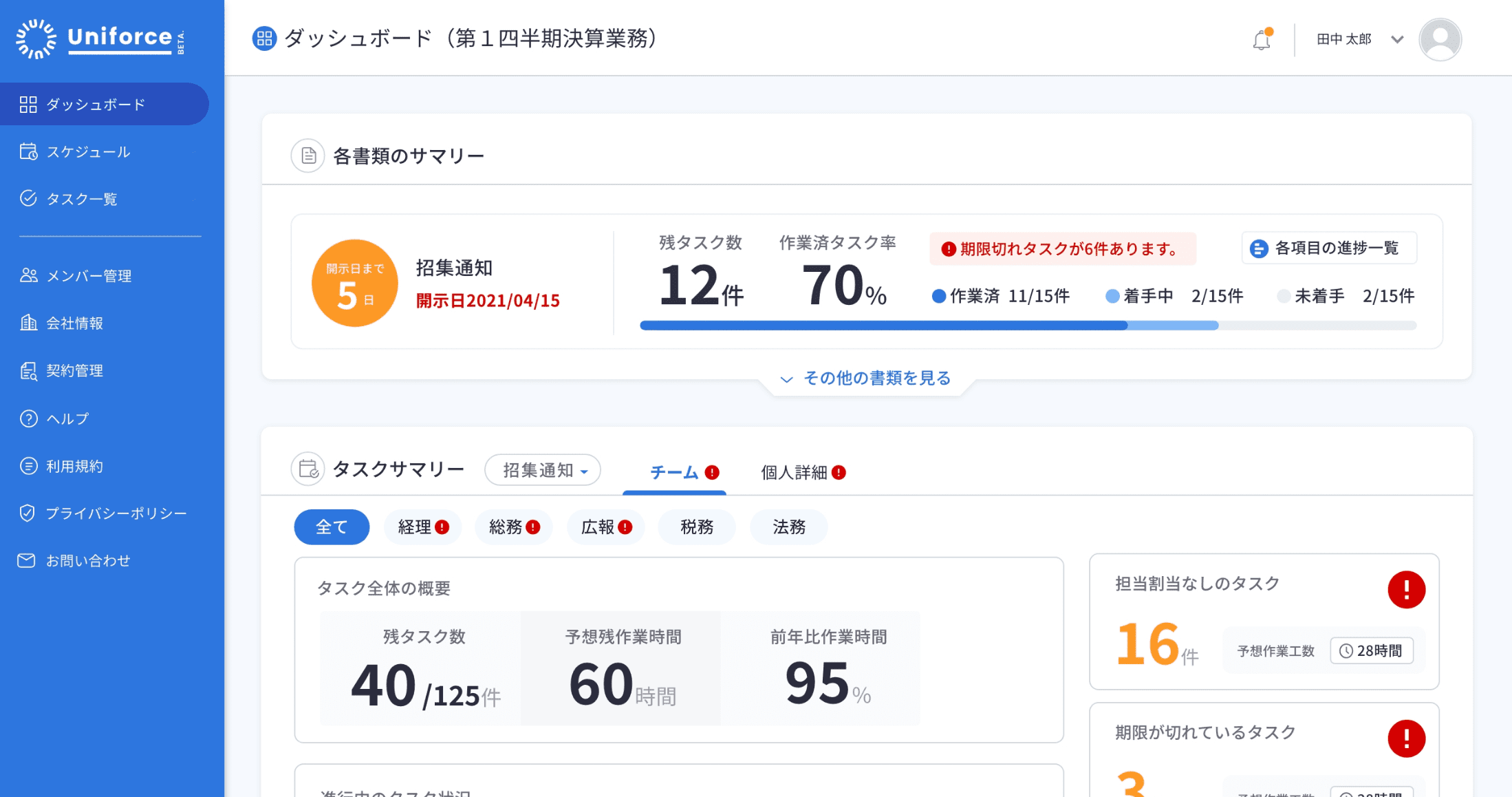This screenshot has height=797, width=1512.
Task: Toggle the 経理 department filter
Action: tap(422, 527)
